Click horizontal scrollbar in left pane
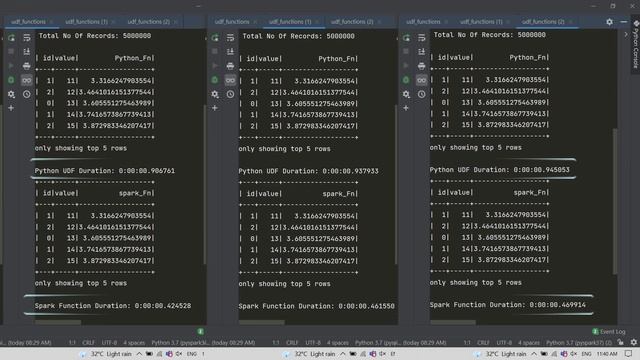The height and width of the screenshot is (360, 640). 58,322
